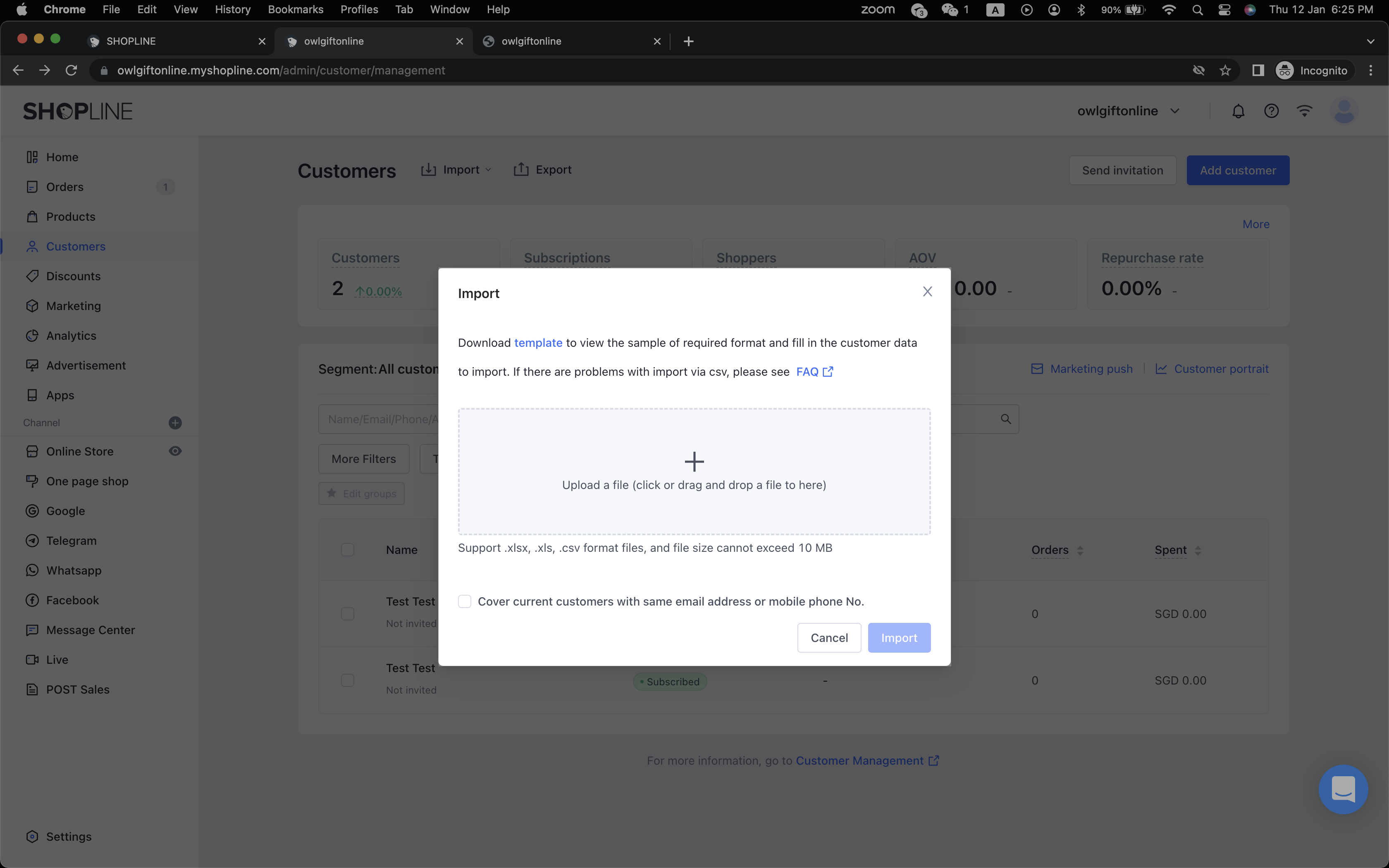Screen dimensions: 1389x868
Task: Open Analytics in the sidebar
Action: click(71, 336)
